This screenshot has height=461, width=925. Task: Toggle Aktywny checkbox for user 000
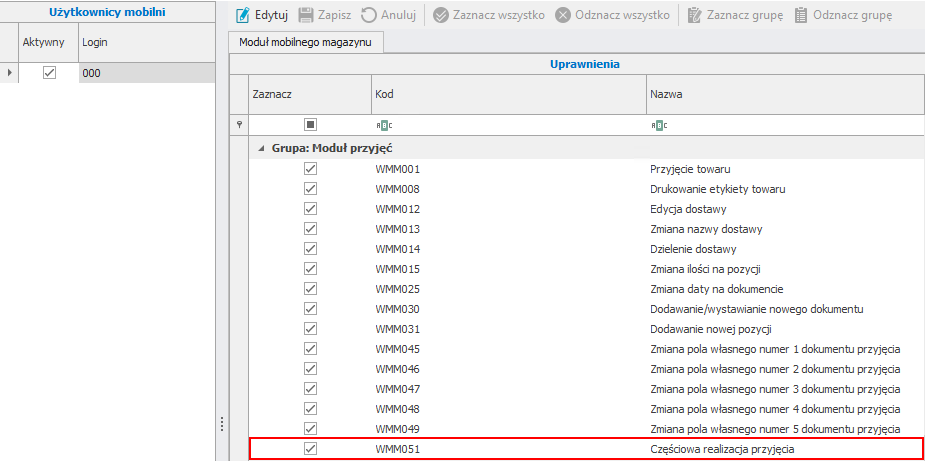(x=49, y=73)
